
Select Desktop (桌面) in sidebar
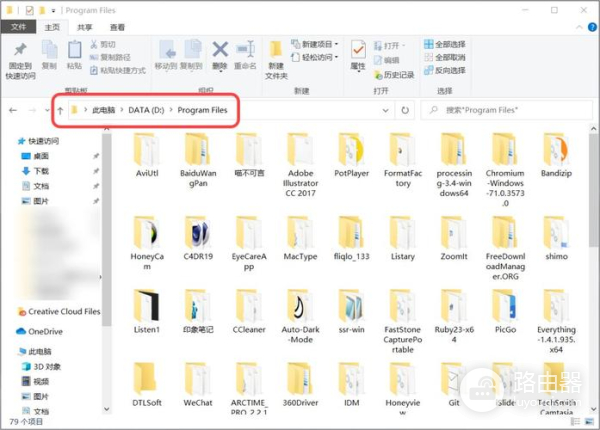click(35, 156)
